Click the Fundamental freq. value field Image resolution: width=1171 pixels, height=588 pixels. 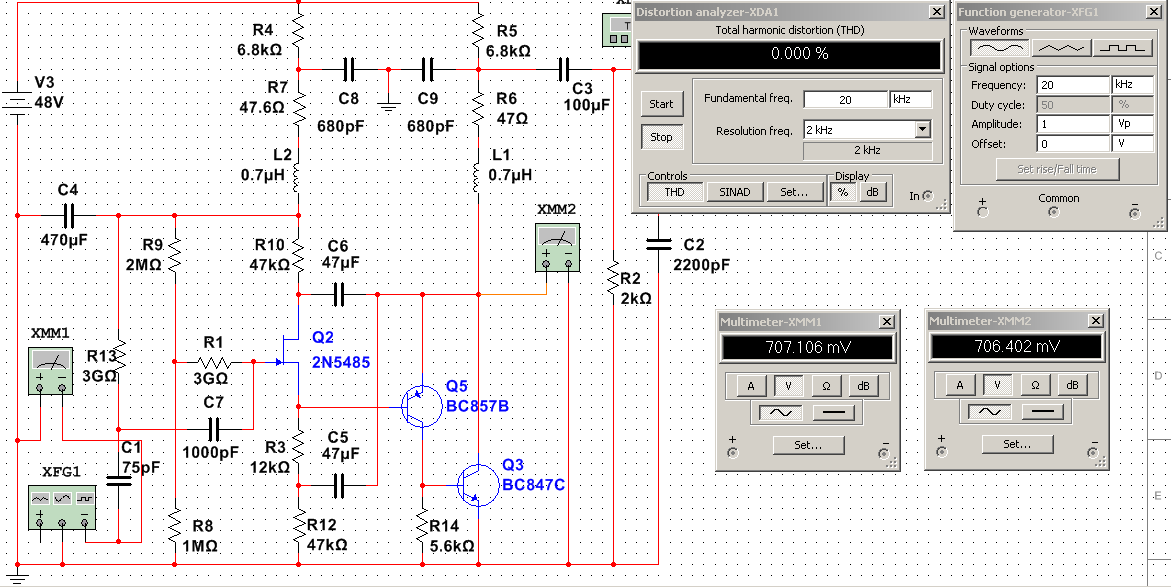pos(845,99)
